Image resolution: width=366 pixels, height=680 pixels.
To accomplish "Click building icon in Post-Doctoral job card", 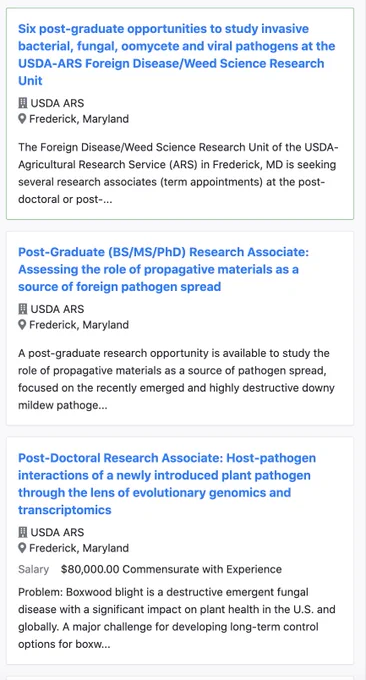I will point(23,533).
